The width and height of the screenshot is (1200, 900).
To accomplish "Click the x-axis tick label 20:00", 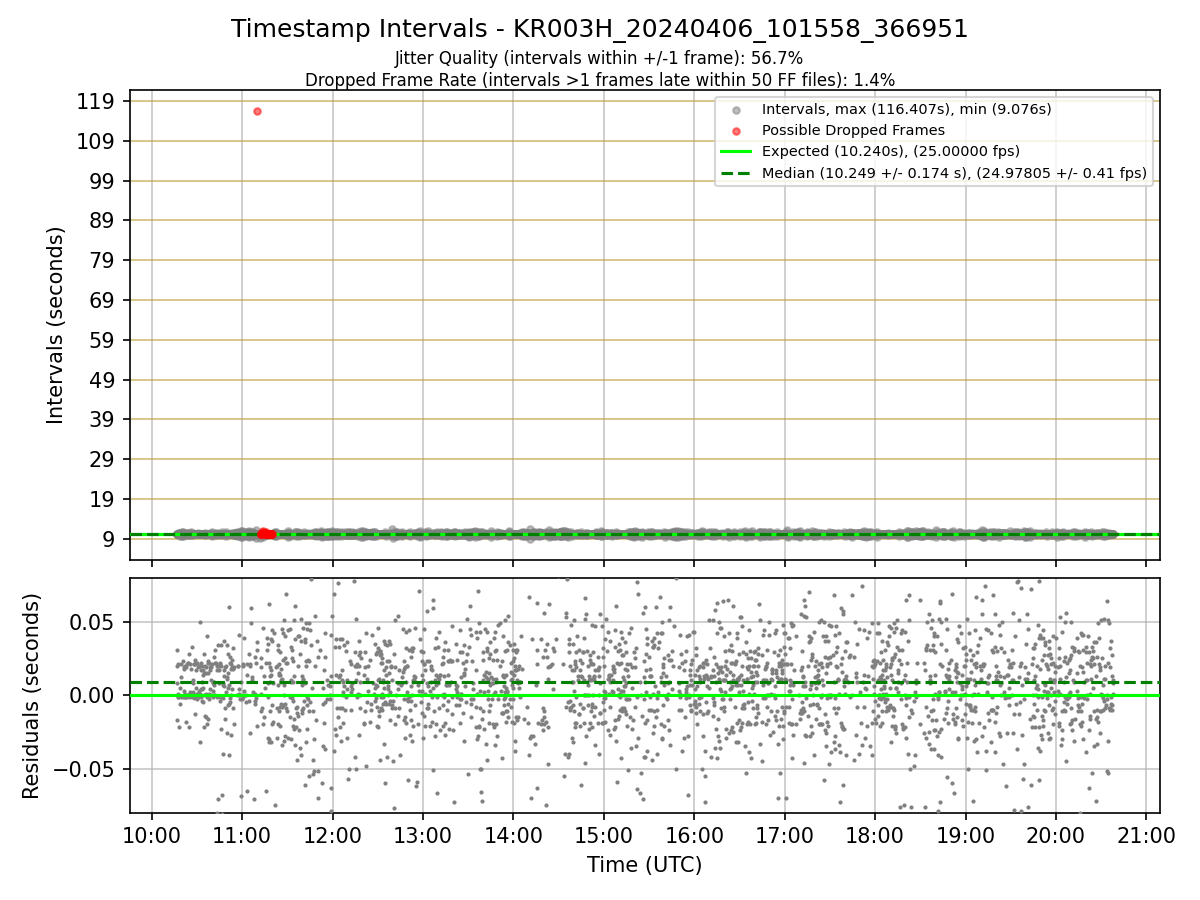I will click(x=1056, y=834).
